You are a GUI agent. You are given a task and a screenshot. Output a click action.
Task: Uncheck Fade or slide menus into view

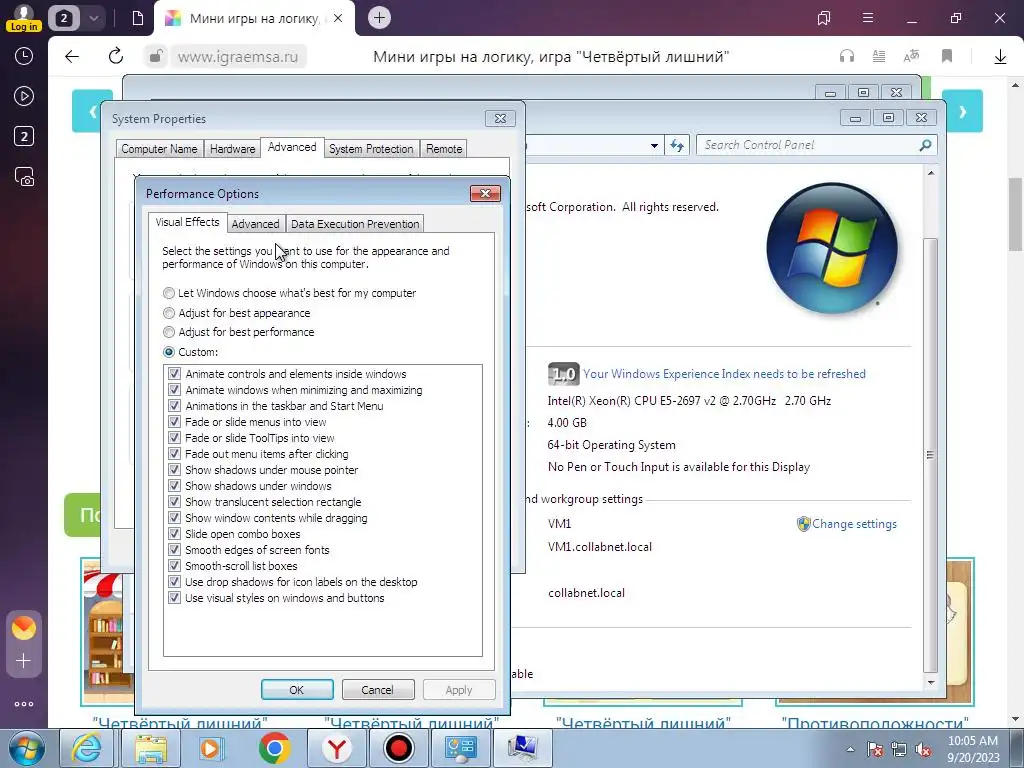coord(174,422)
